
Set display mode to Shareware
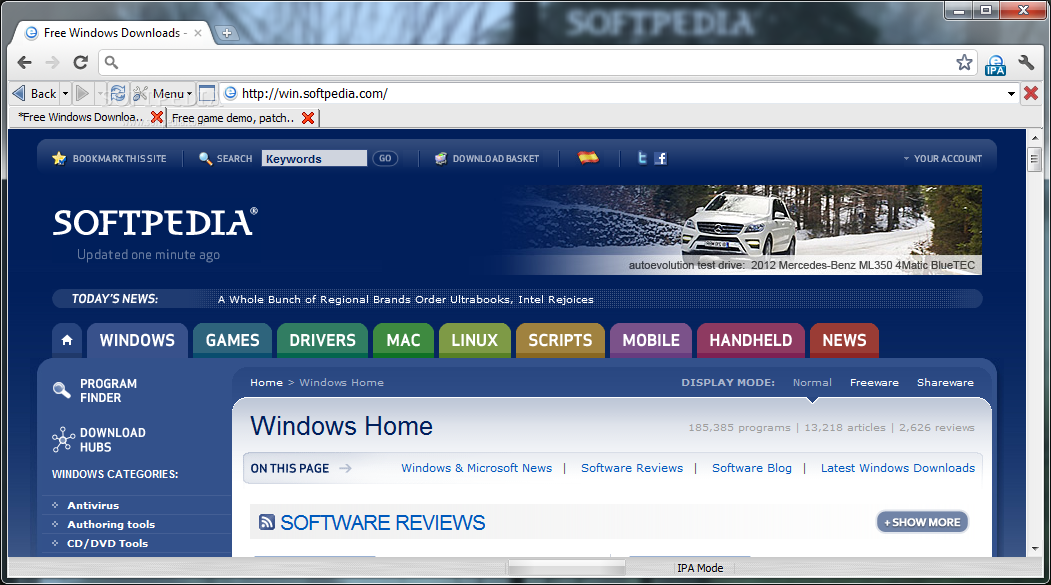pos(945,383)
